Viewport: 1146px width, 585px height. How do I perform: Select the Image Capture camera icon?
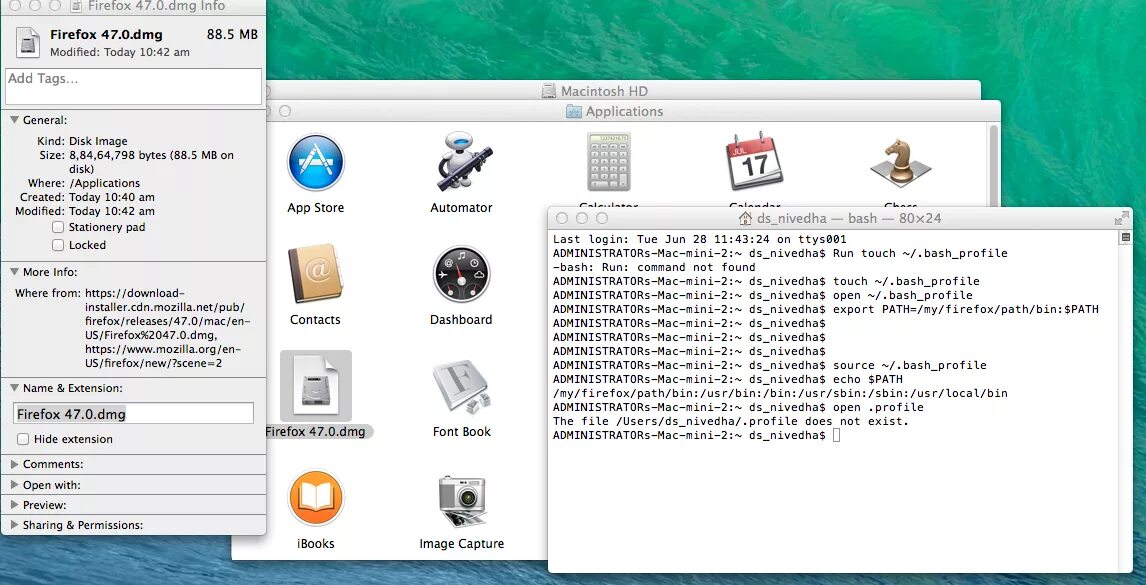pyautogui.click(x=462, y=500)
